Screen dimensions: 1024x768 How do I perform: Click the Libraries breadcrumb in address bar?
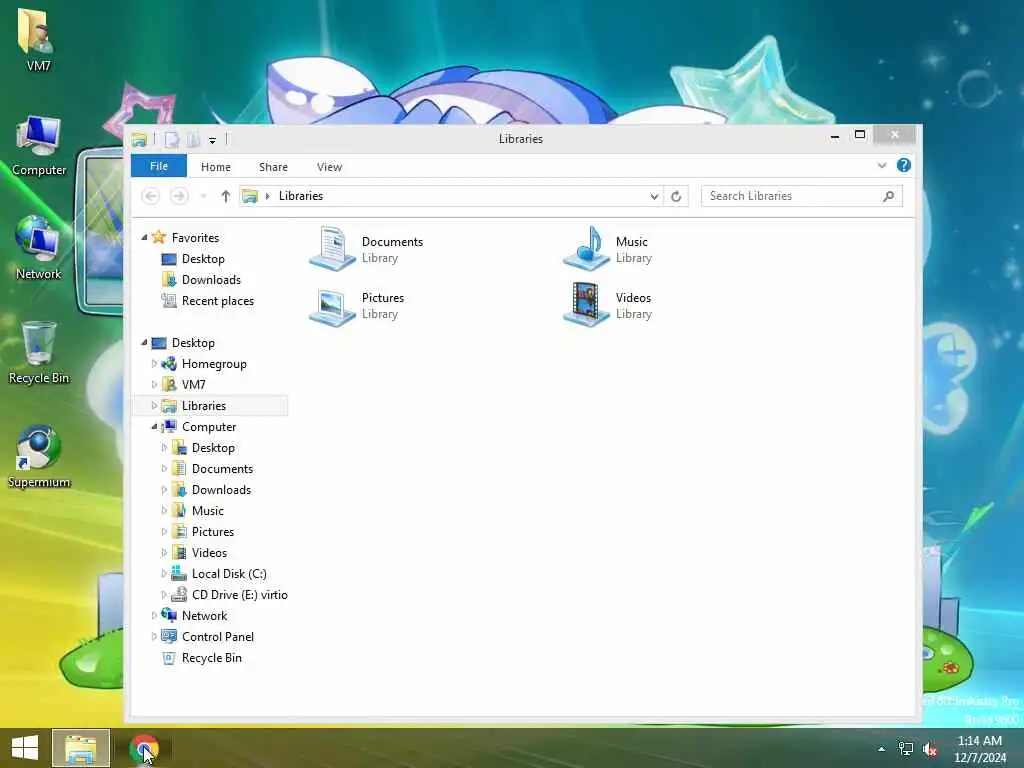pyautogui.click(x=300, y=196)
